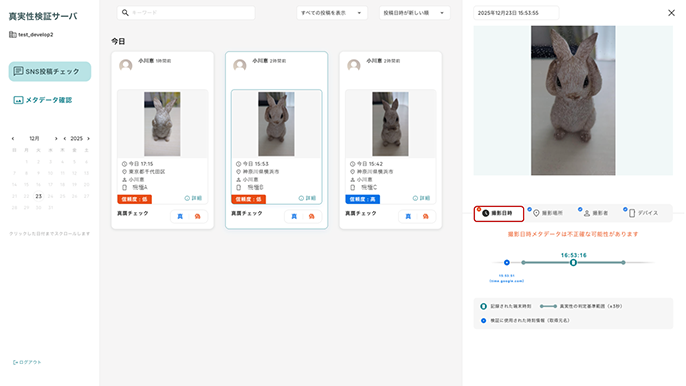
Task: Click the 今日 section heading
Action: tap(118, 41)
